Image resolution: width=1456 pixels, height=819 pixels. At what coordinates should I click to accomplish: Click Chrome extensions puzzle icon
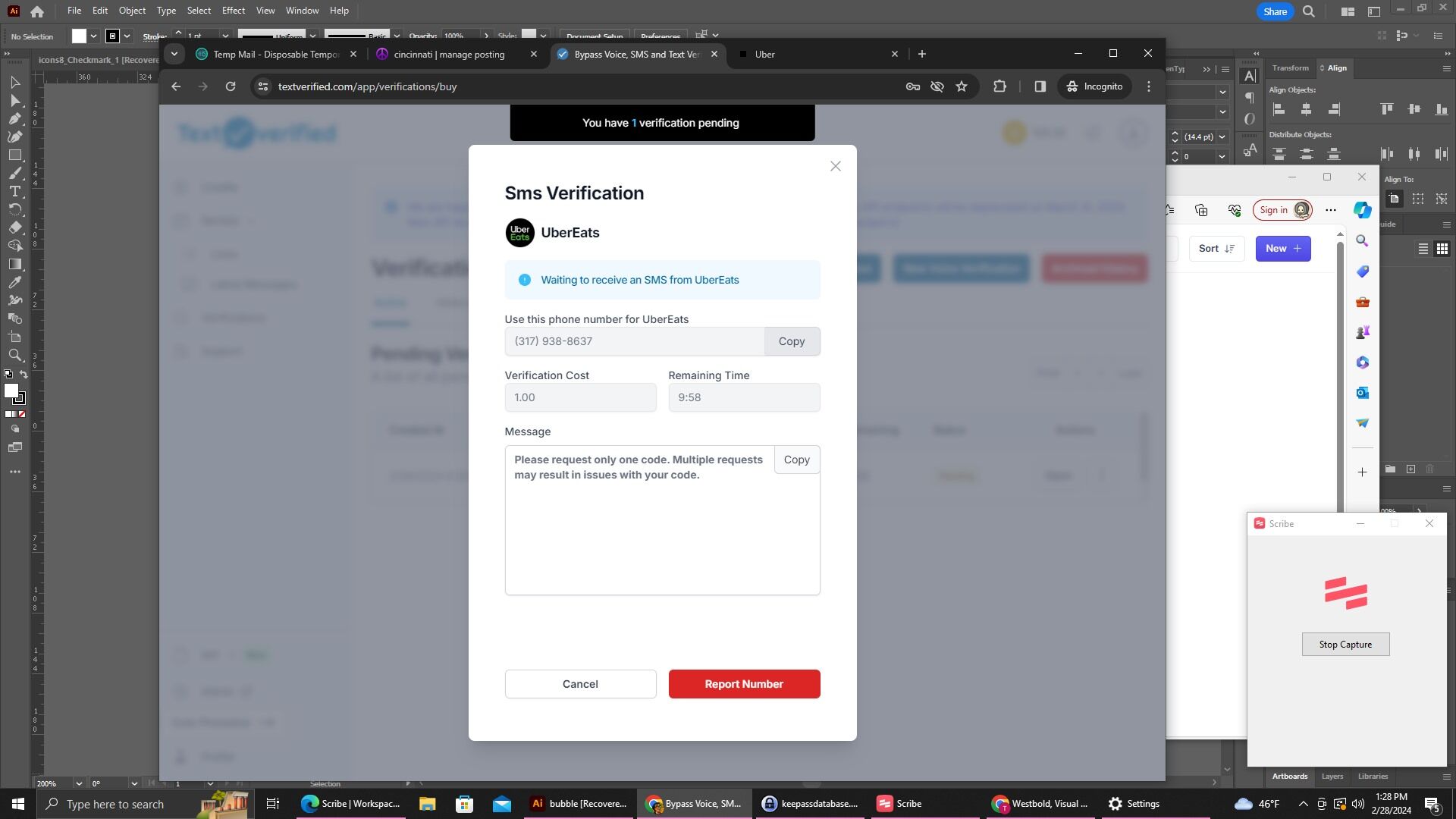(999, 86)
